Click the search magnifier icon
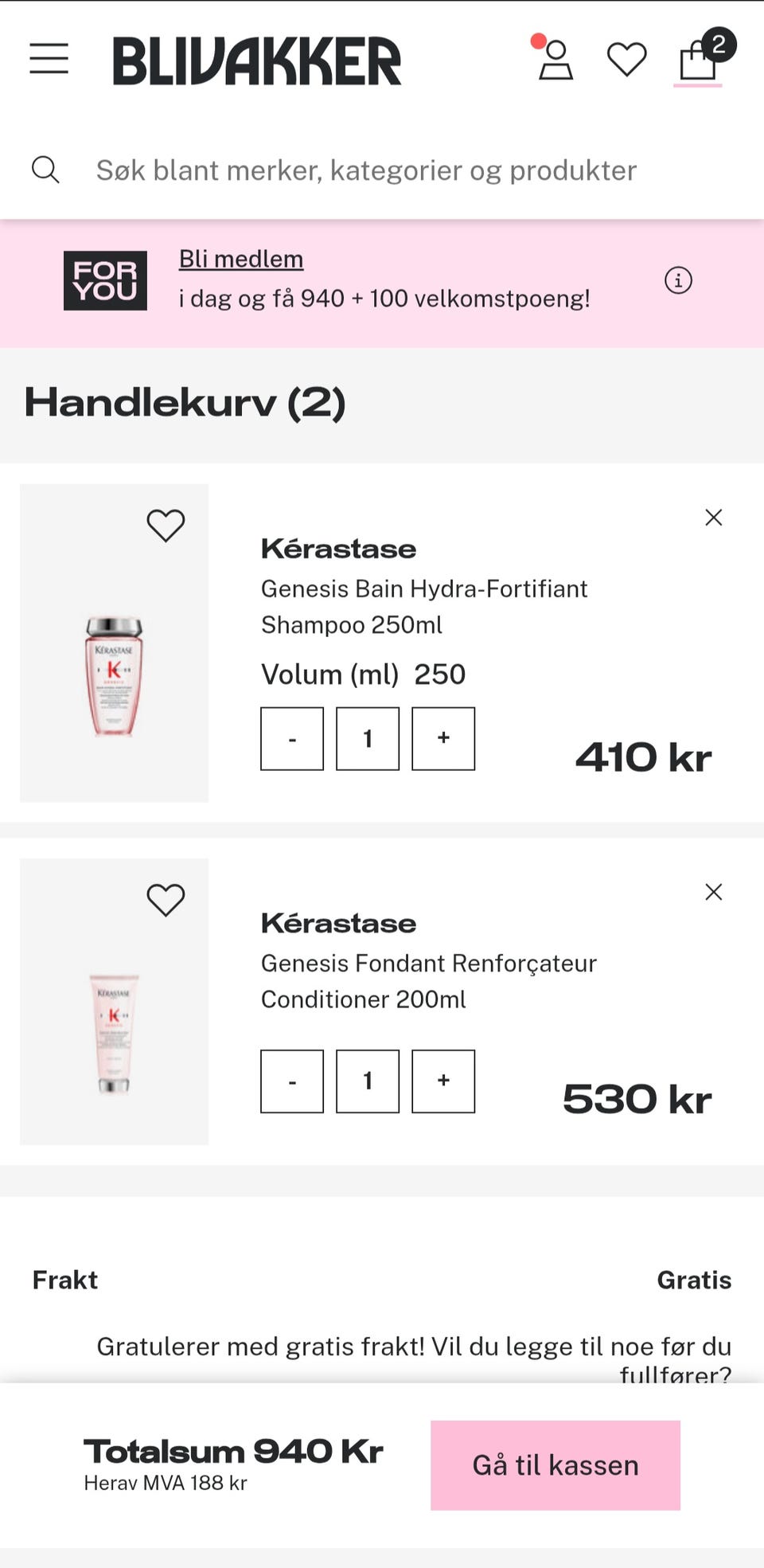Image resolution: width=764 pixels, height=1568 pixels. (45, 170)
